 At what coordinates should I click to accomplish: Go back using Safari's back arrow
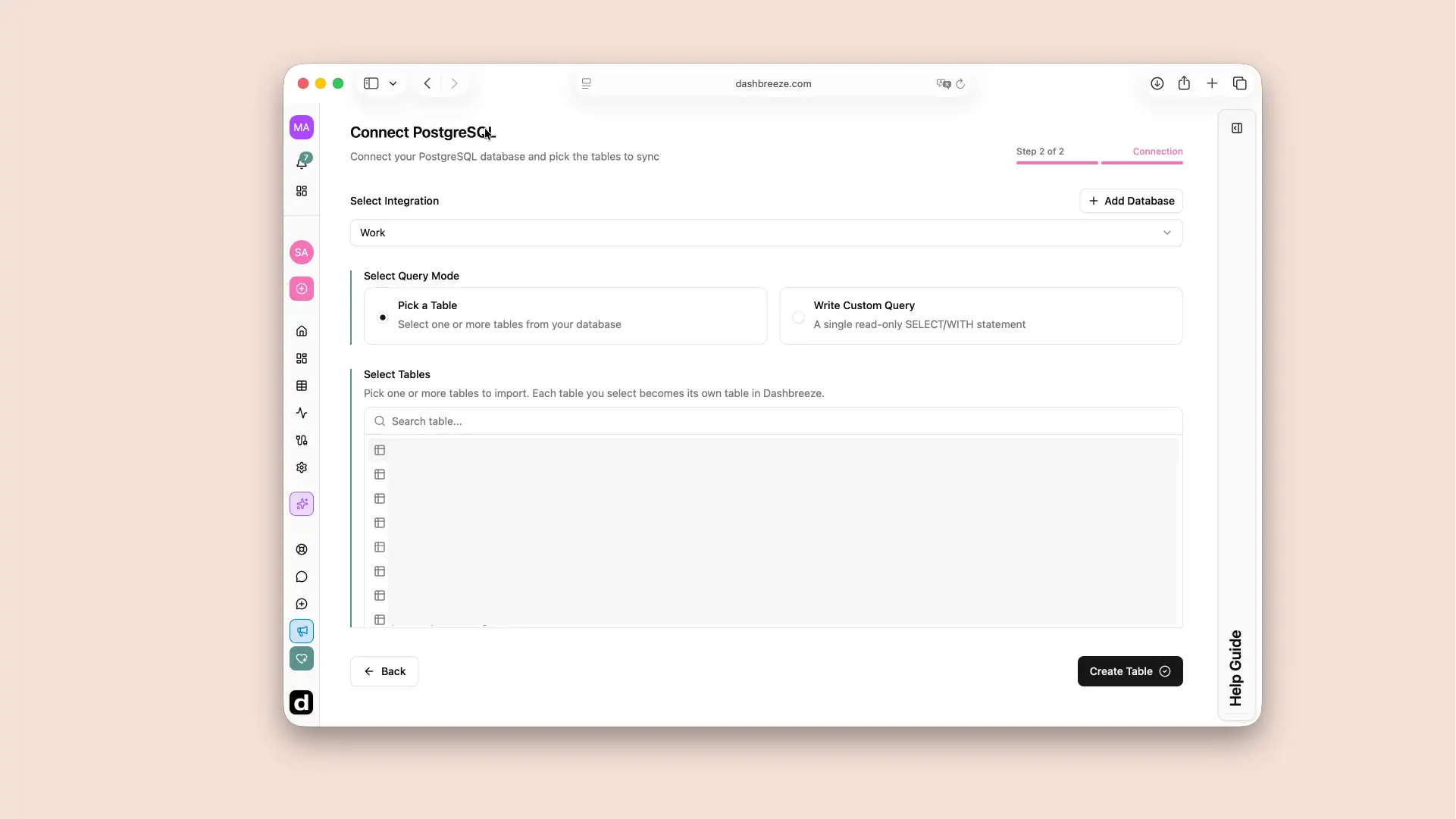coord(427,83)
